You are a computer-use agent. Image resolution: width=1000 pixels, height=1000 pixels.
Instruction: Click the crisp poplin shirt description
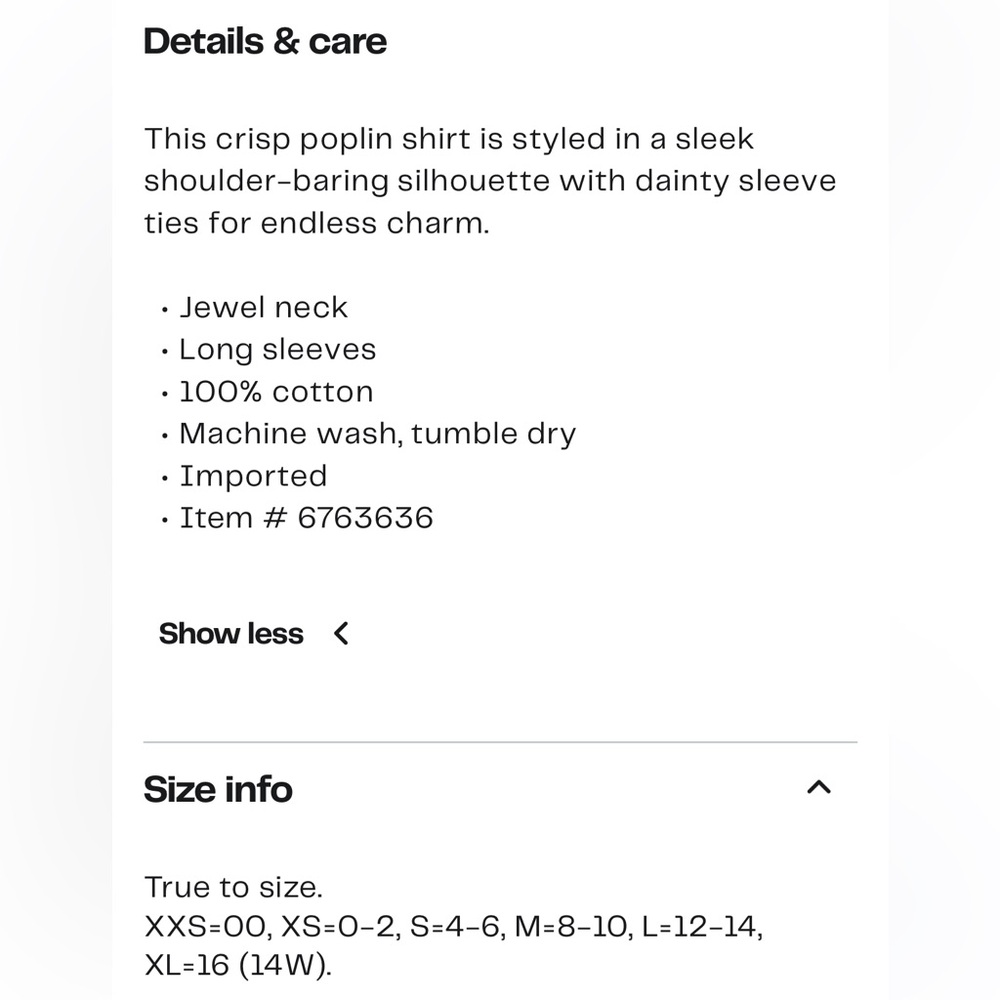[449, 139]
